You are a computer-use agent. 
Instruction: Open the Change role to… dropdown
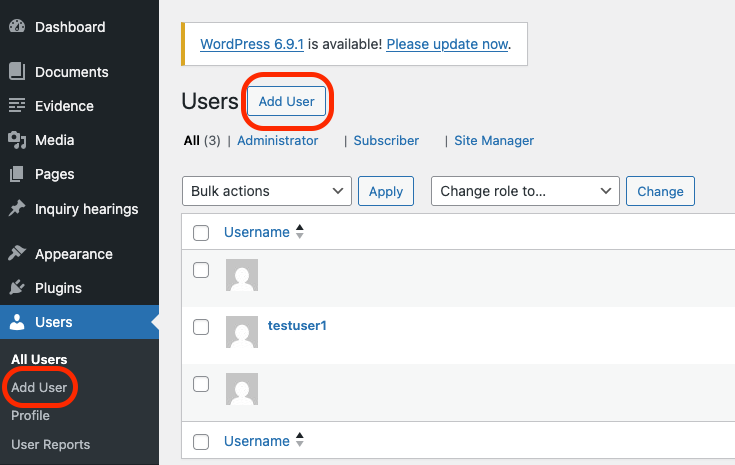pos(525,191)
